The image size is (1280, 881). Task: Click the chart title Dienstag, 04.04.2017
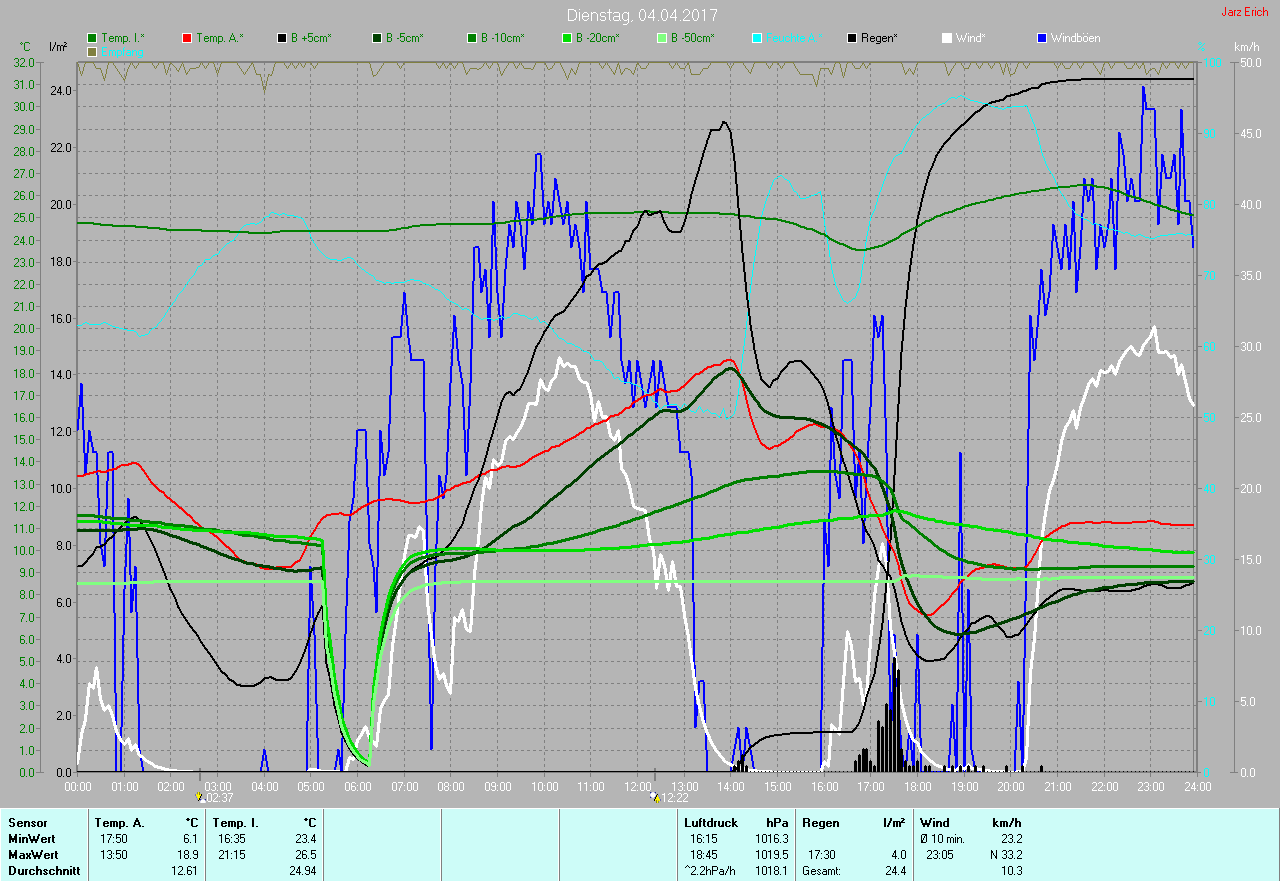click(641, 15)
